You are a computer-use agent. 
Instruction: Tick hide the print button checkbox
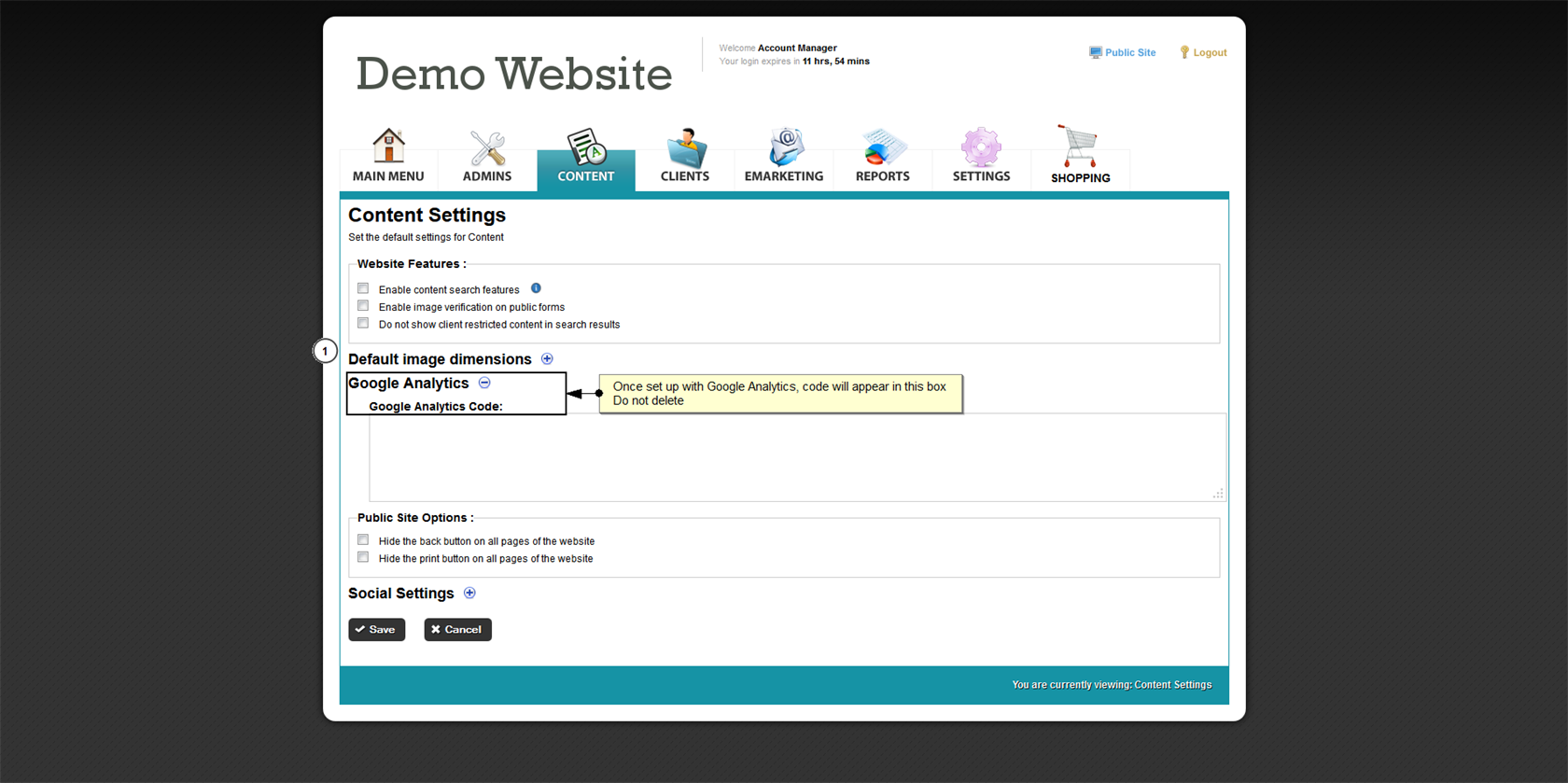[363, 558]
